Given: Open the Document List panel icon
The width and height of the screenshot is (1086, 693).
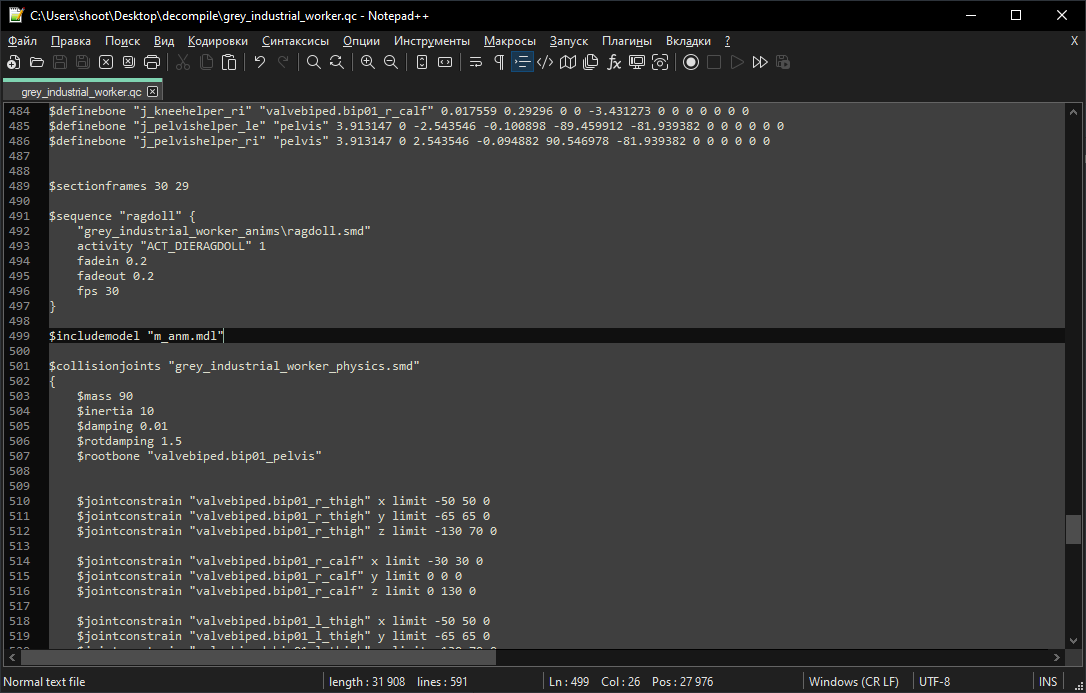Looking at the screenshot, I should click(591, 62).
